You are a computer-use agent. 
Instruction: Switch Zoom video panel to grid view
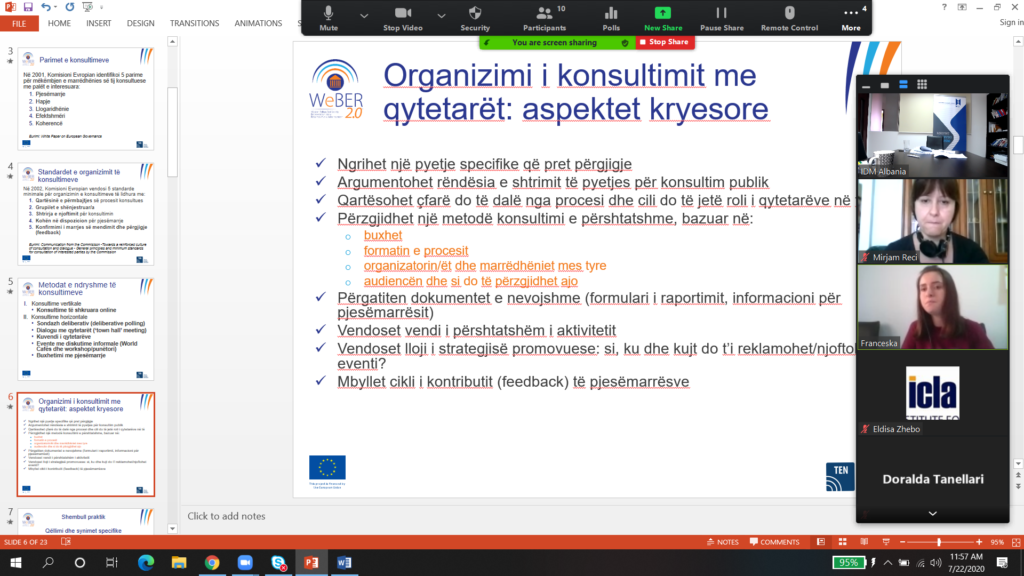922,85
